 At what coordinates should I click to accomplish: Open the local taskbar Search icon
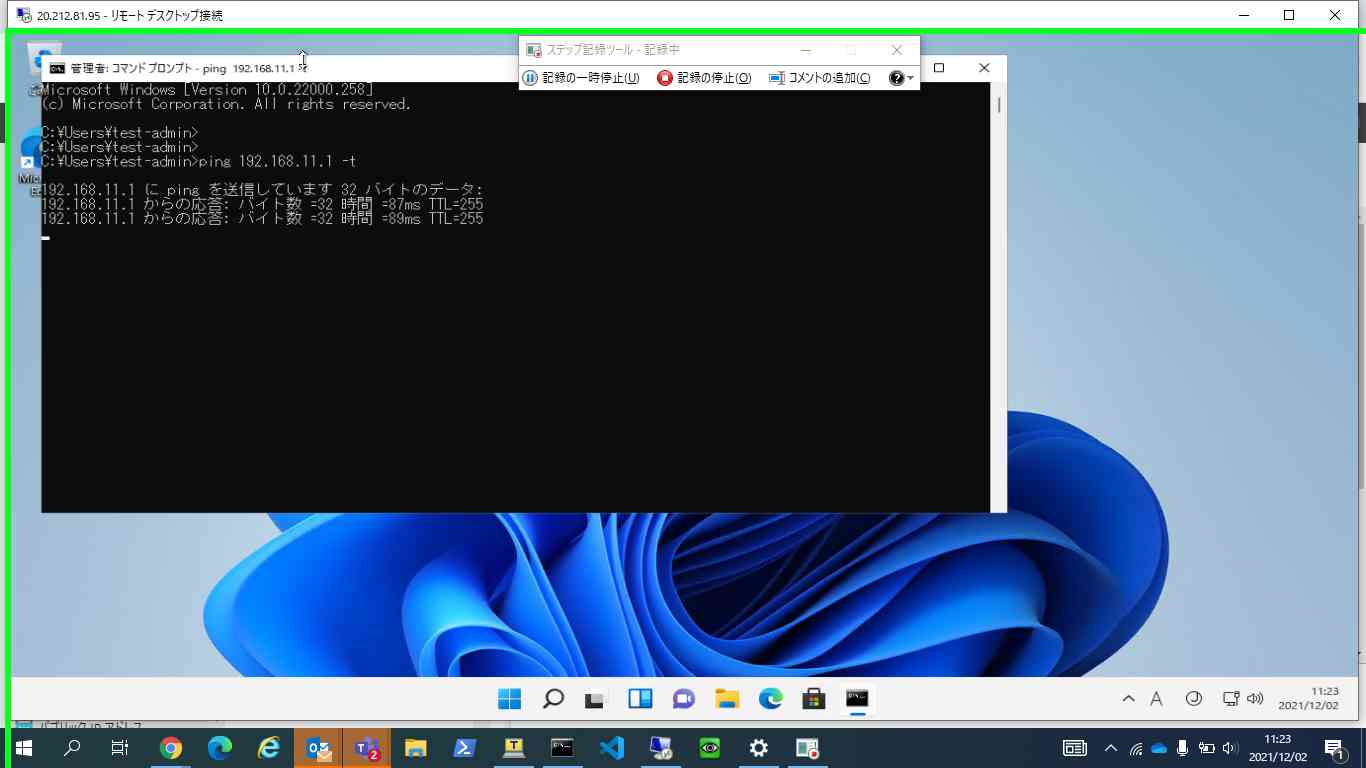tap(72, 748)
